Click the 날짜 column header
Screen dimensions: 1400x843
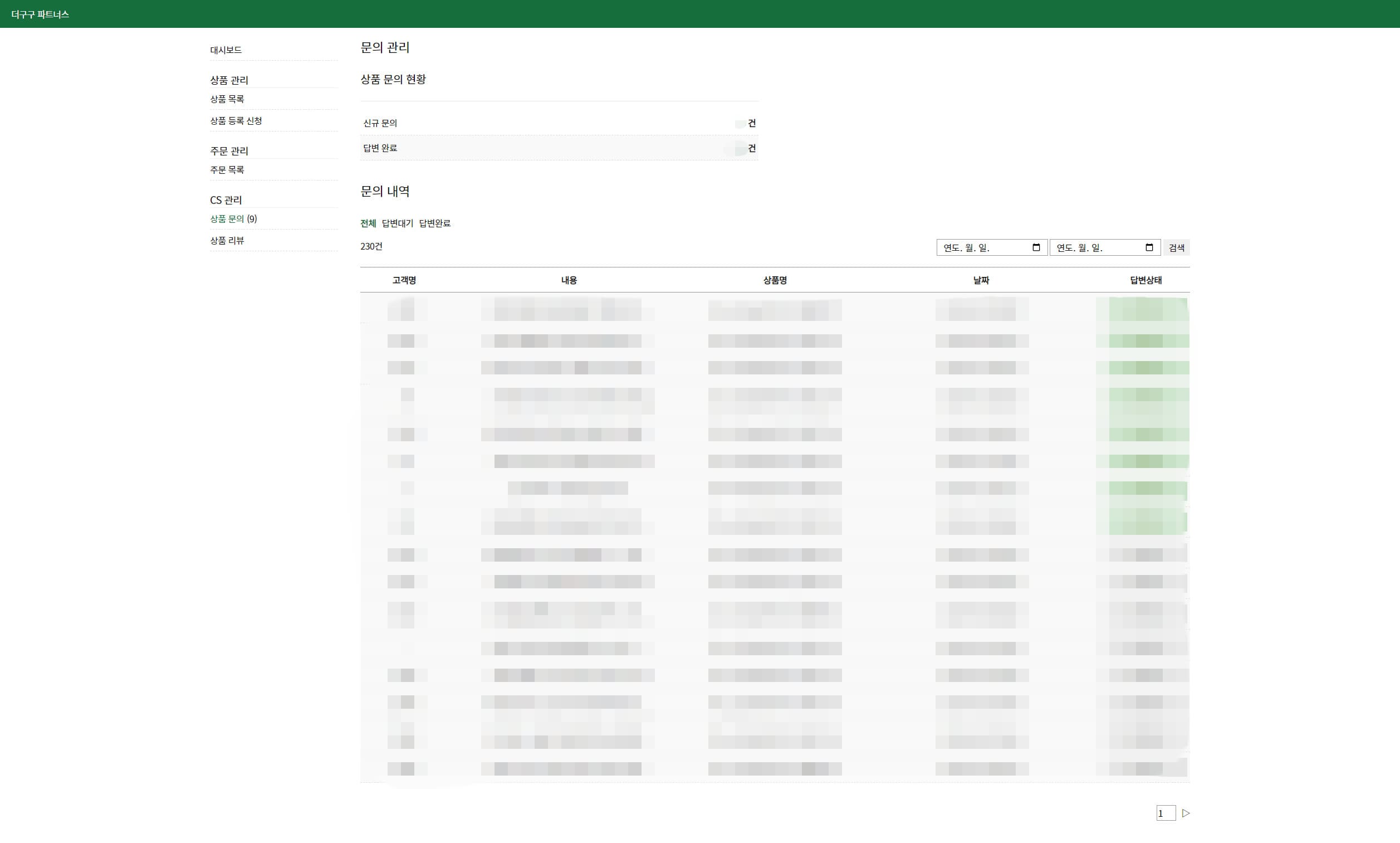(x=981, y=280)
